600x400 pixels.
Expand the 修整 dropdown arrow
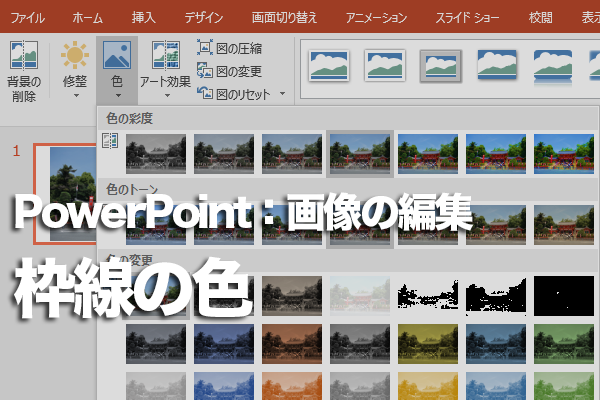[76, 96]
